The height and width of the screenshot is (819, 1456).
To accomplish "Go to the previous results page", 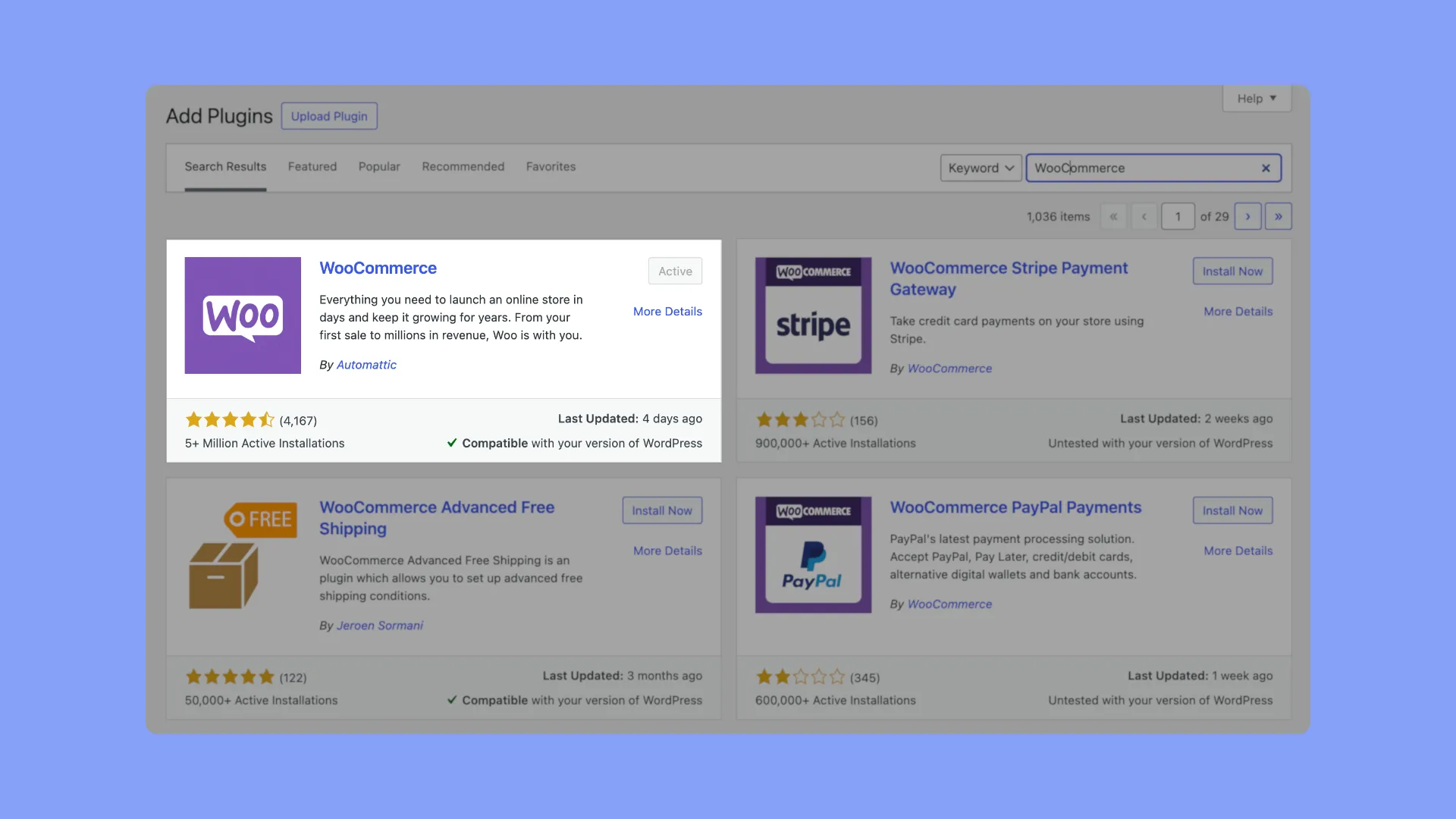I will (1144, 217).
